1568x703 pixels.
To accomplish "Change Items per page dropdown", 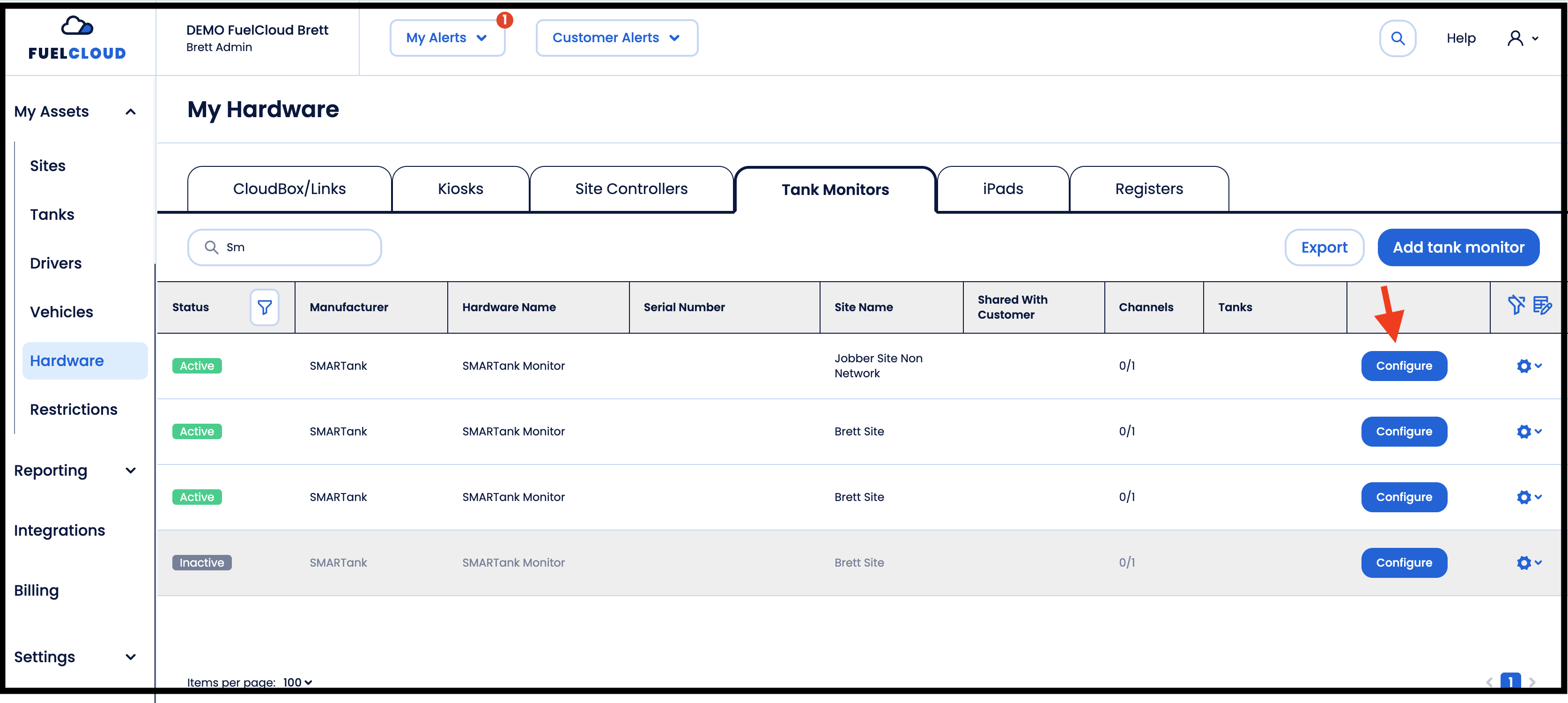I will pos(298,682).
